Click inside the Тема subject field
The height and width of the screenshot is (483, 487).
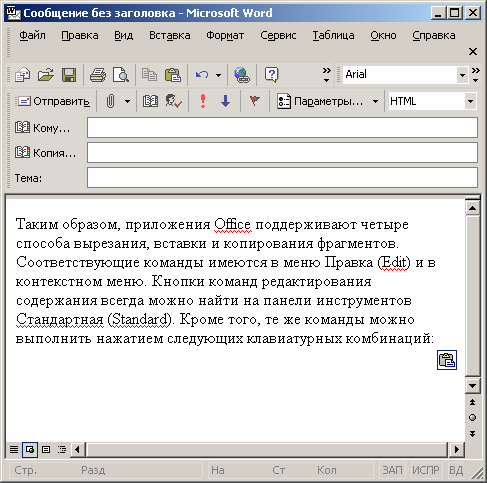point(282,178)
